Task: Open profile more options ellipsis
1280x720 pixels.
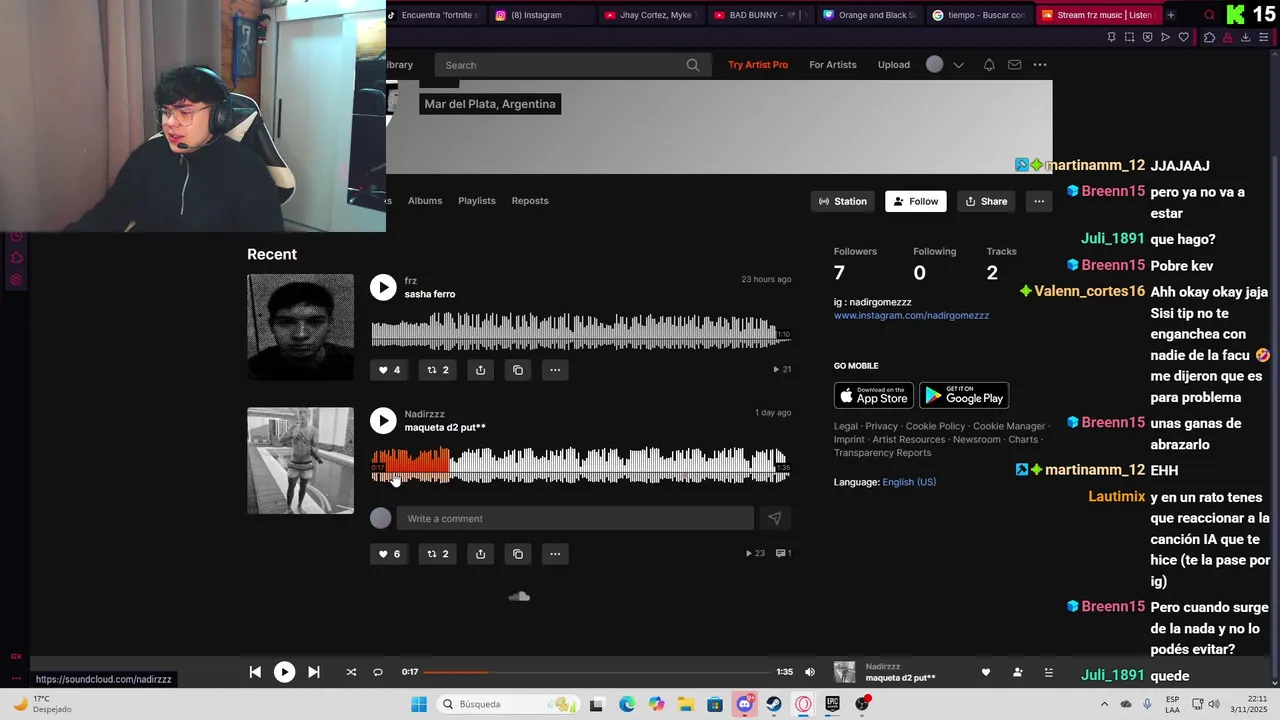Action: 1039,201
